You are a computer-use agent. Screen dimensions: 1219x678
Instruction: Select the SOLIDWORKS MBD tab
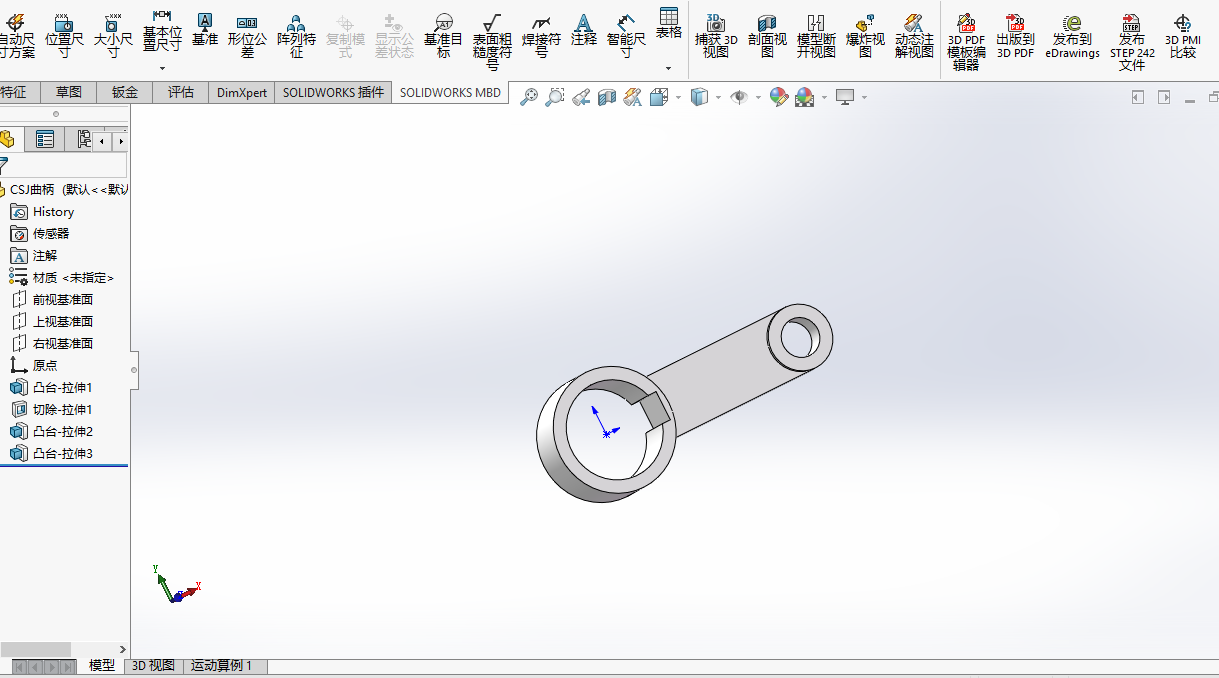[x=450, y=92]
